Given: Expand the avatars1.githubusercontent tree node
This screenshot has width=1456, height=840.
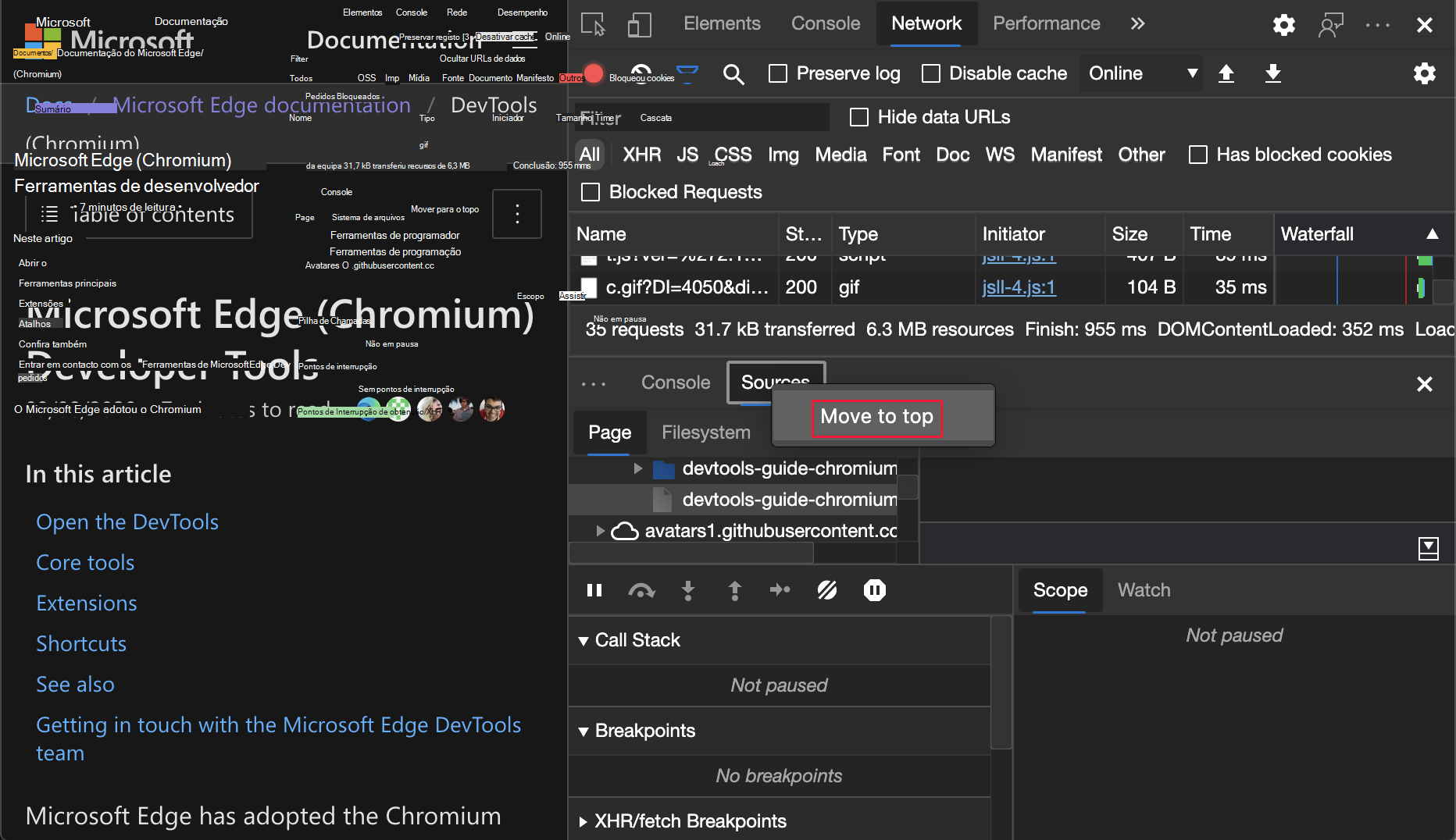Looking at the screenshot, I should point(600,531).
